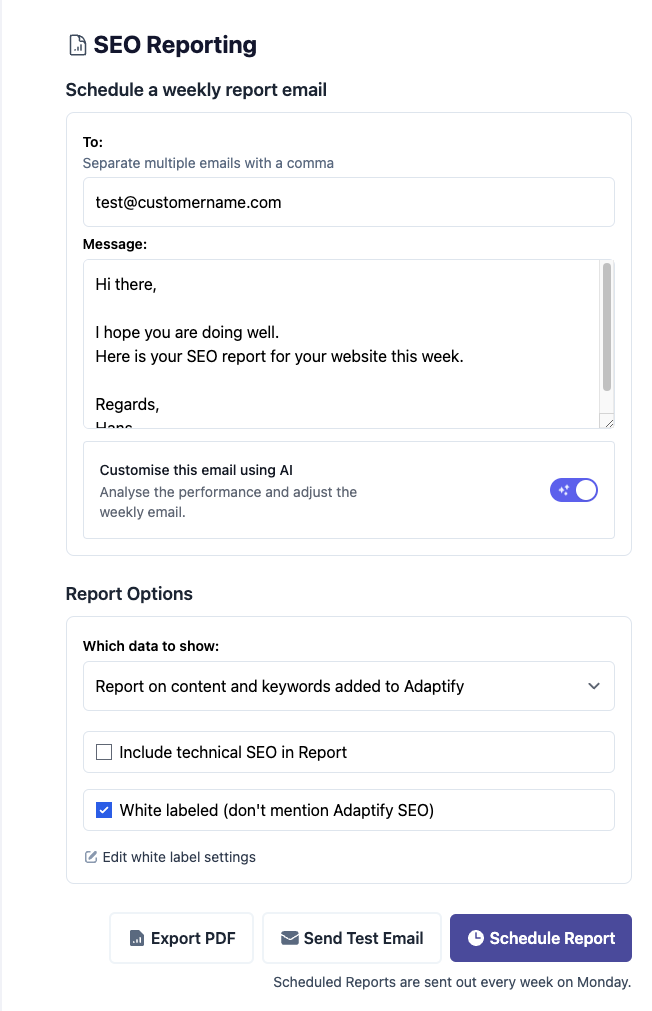Viewport: 652px width, 1011px height.
Task: Click the message box vertical scrollbar
Action: (607, 327)
